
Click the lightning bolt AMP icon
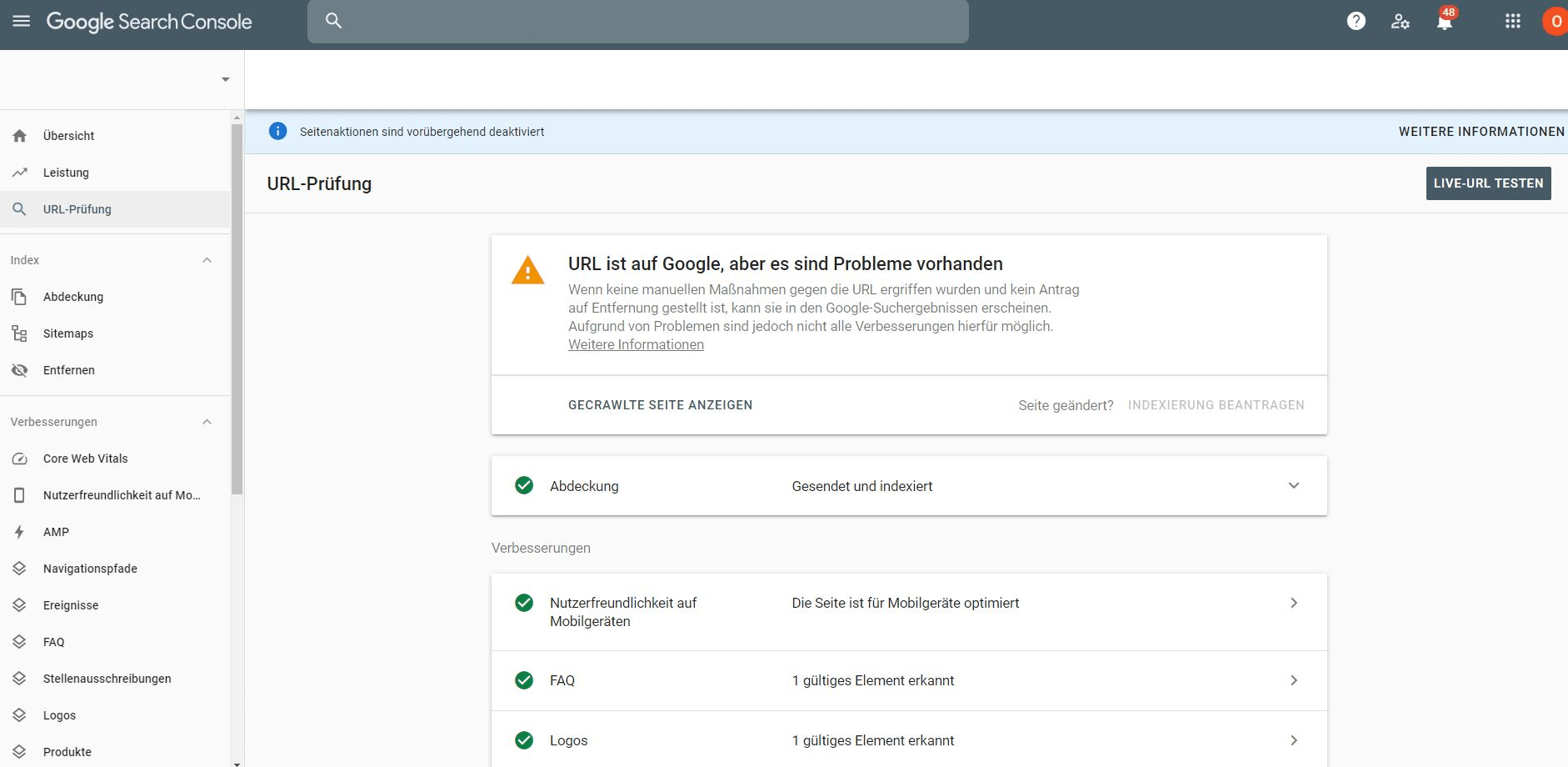(x=20, y=532)
